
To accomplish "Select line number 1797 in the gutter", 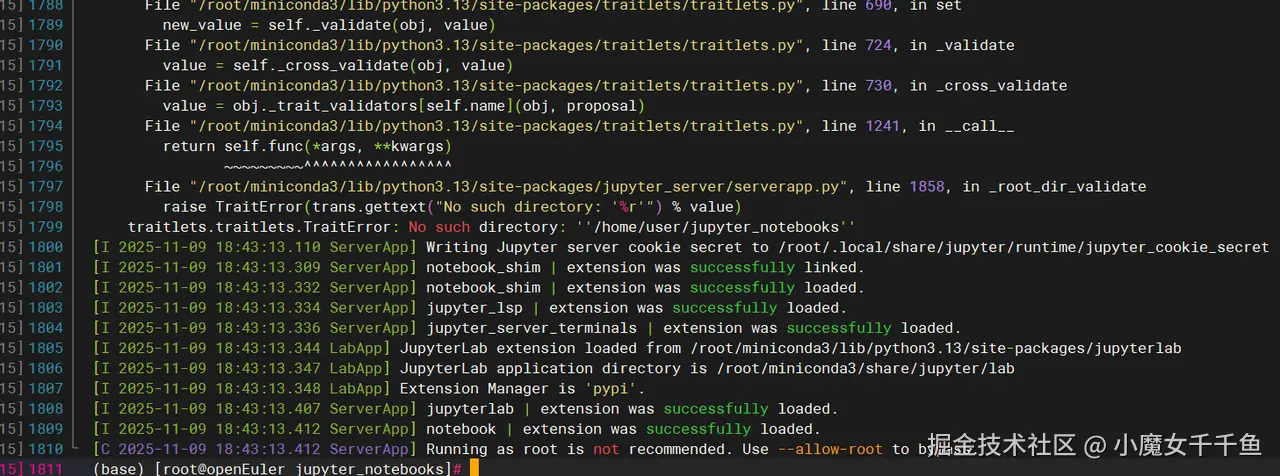I will pyautogui.click(x=45, y=186).
